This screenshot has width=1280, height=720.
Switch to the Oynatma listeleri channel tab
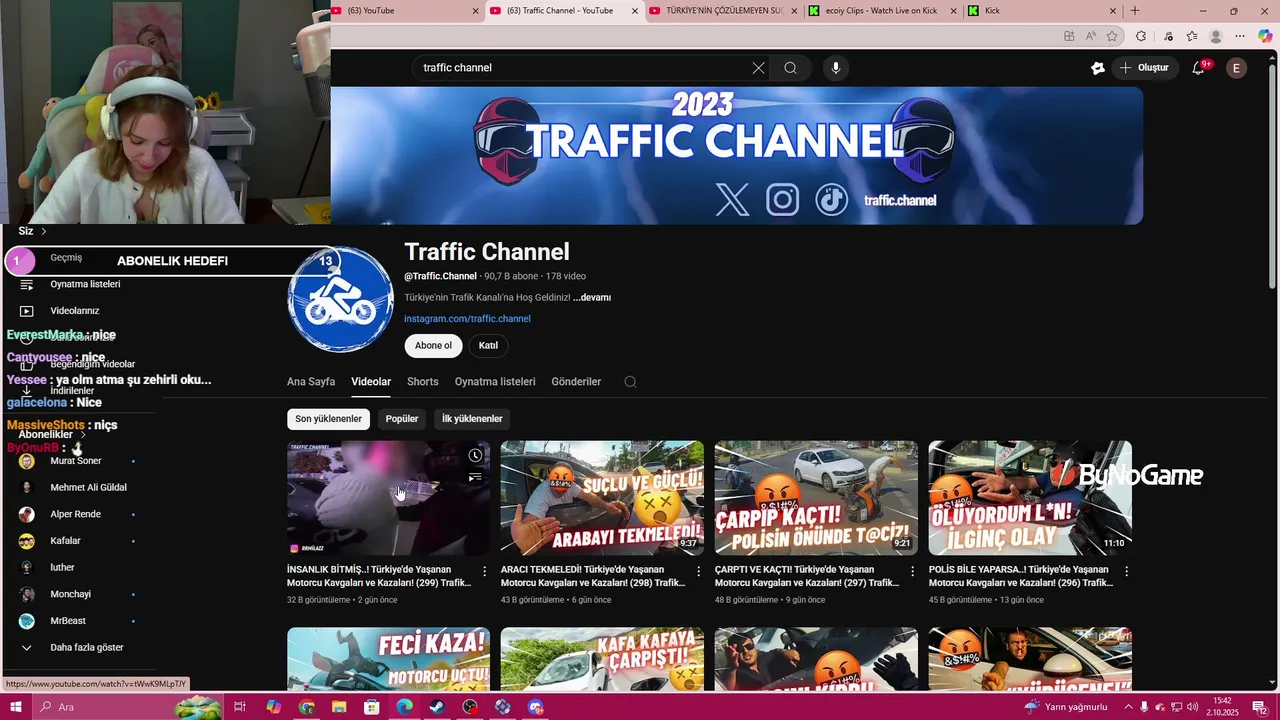point(495,382)
